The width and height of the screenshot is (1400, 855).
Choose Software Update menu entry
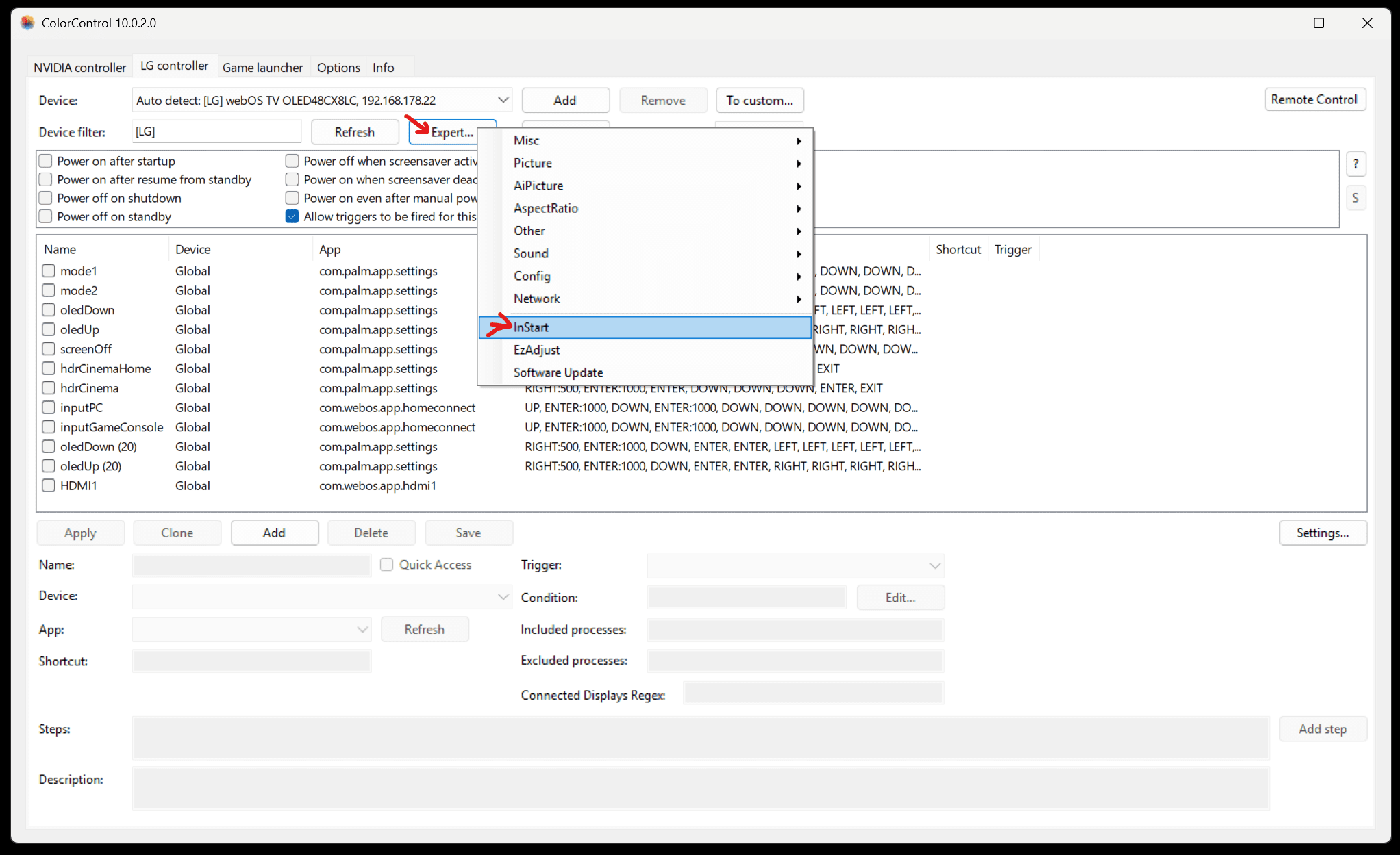point(645,372)
